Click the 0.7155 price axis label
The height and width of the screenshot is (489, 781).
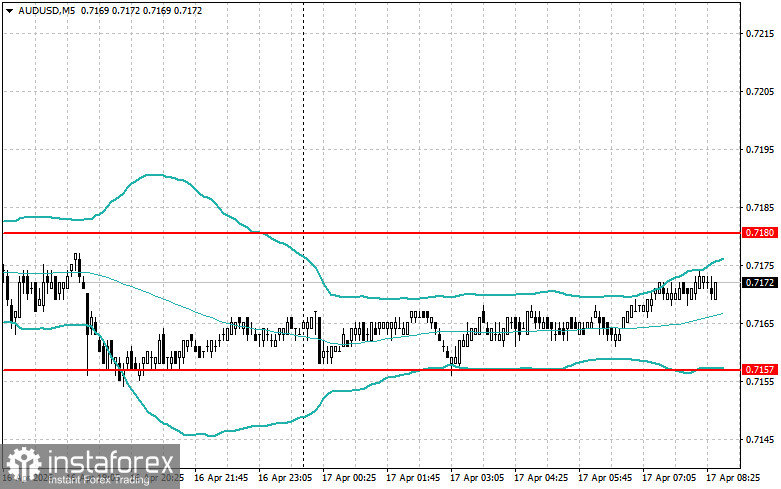(x=760, y=381)
